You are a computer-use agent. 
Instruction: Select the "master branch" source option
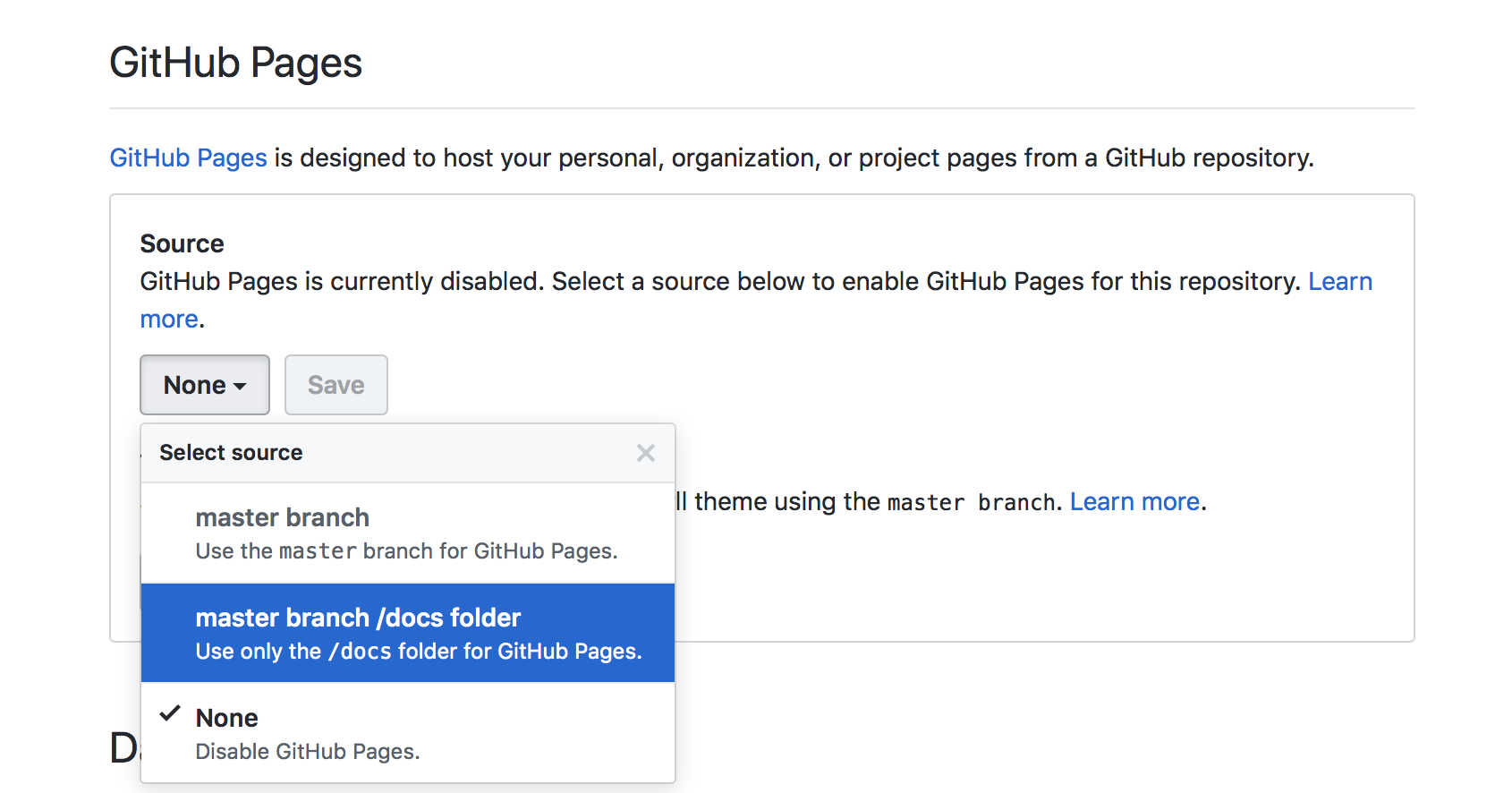click(x=283, y=518)
